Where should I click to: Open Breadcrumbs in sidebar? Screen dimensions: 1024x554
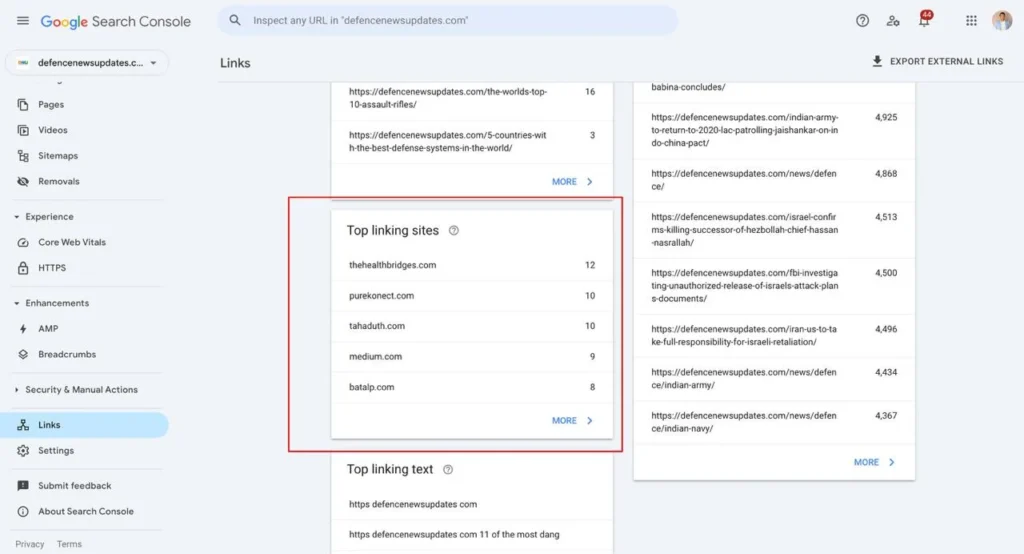coord(67,354)
